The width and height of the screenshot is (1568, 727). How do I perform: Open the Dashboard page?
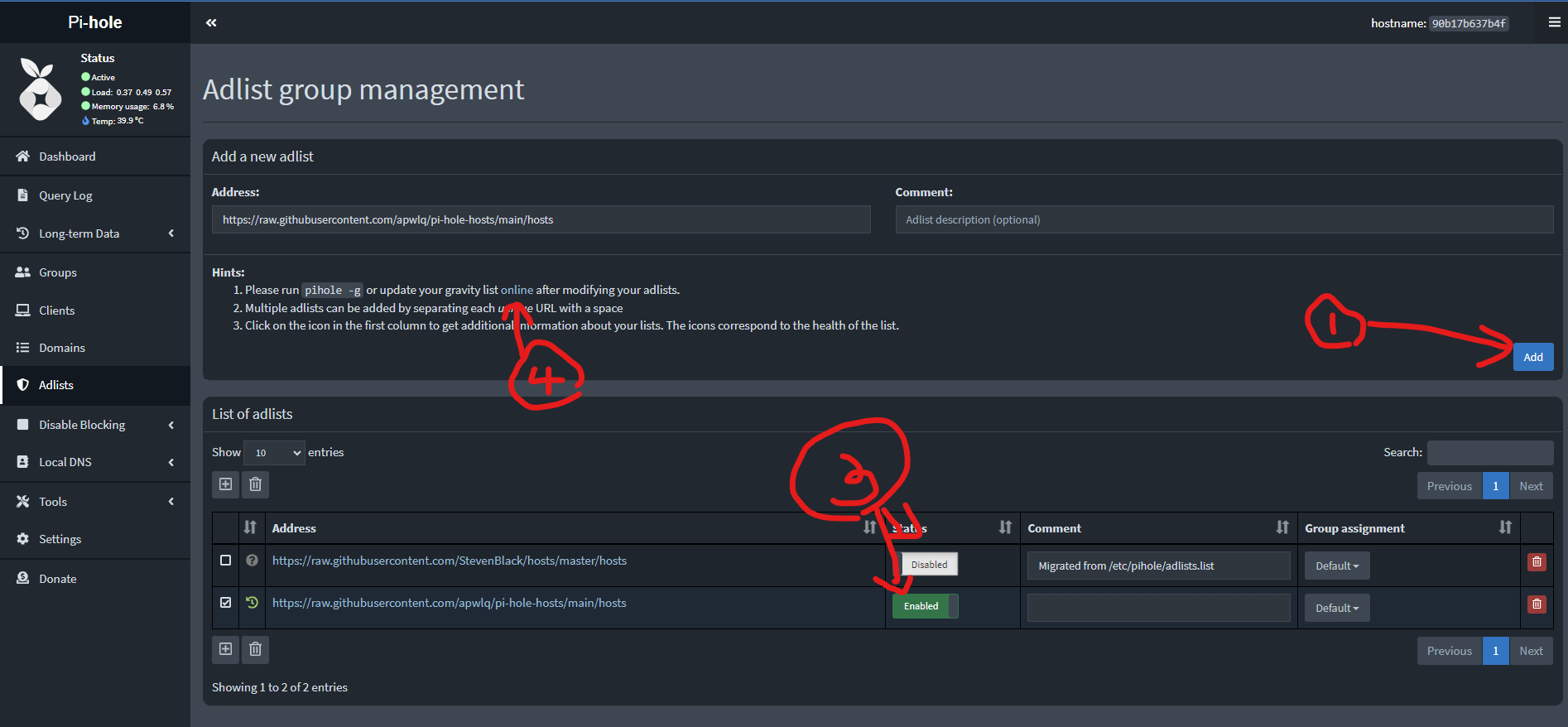point(95,156)
